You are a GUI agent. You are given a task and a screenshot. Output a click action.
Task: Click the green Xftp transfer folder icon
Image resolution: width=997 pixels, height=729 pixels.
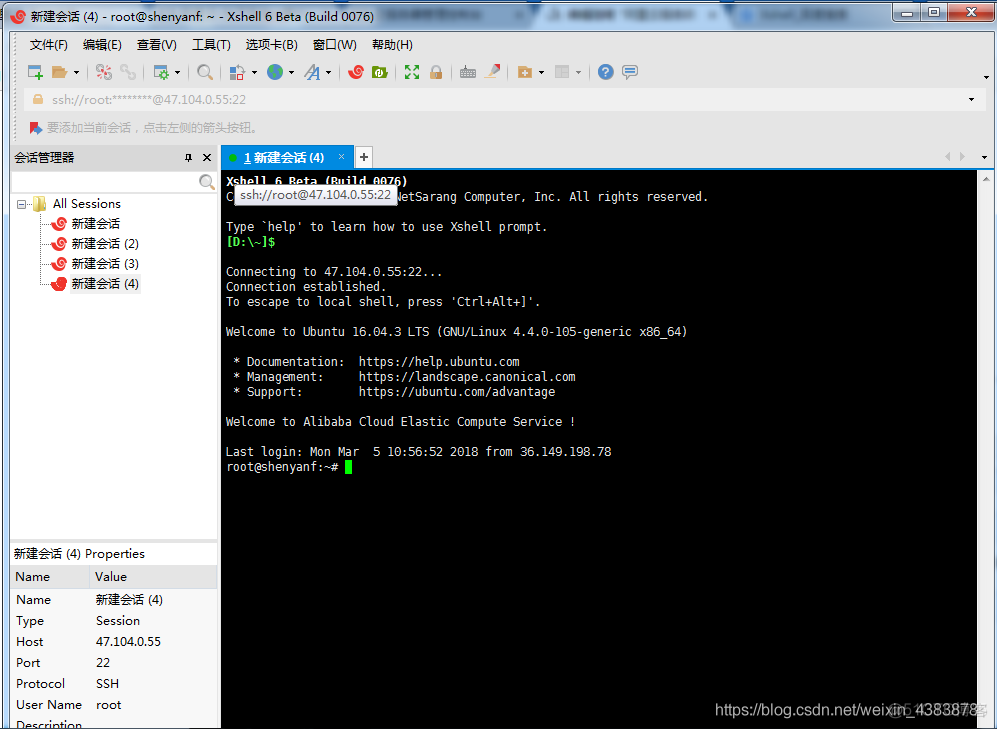pyautogui.click(x=380, y=72)
